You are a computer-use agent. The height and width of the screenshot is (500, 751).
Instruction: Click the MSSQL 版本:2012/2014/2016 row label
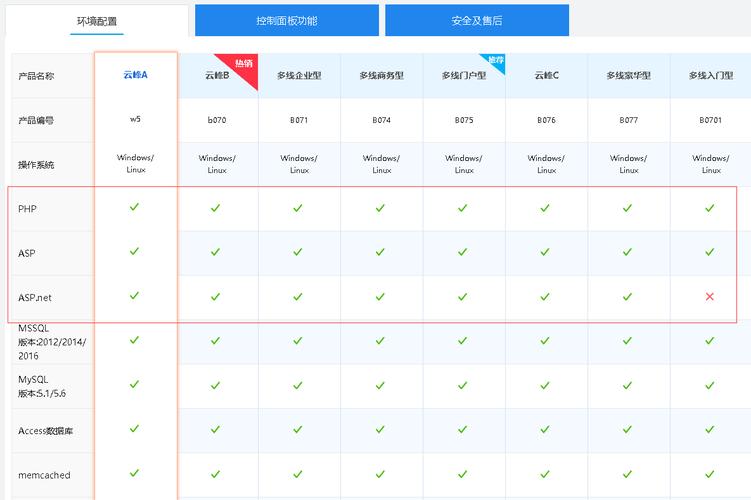(52, 342)
